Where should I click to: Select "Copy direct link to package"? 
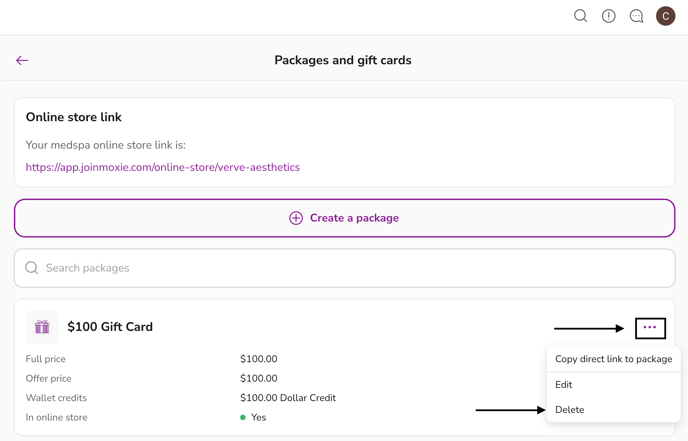pos(613,359)
